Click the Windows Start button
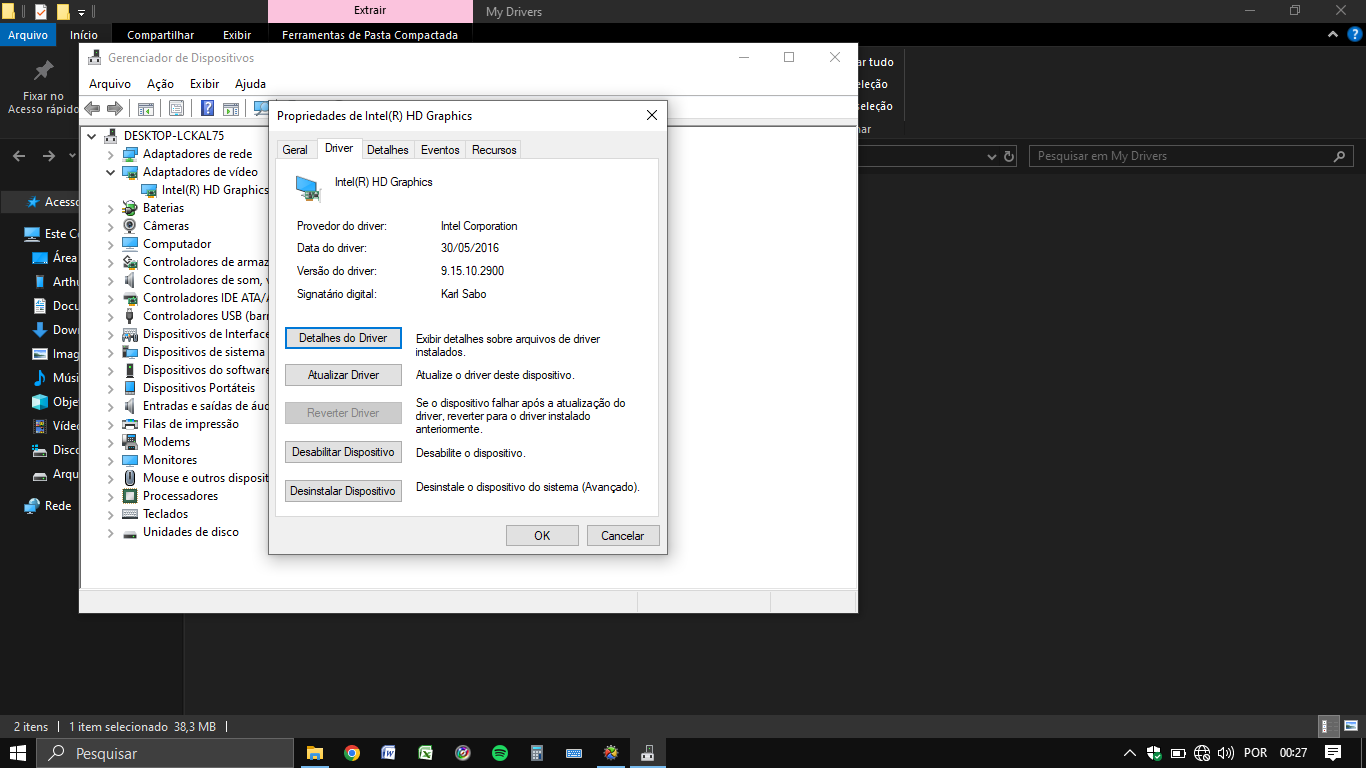The image size is (1366, 768). [x=18, y=753]
